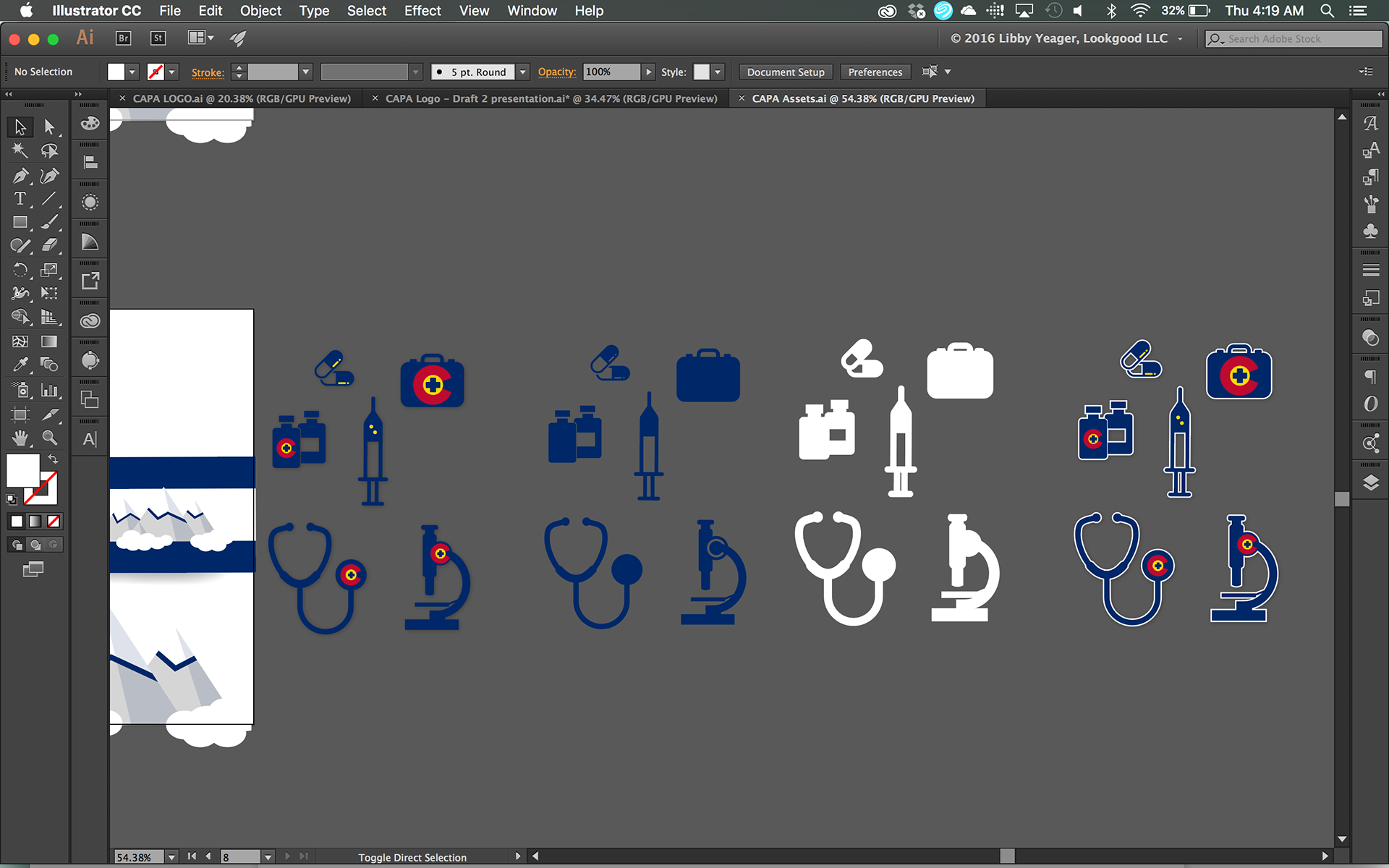Expand stroke weight dropdown
Image resolution: width=1389 pixels, height=868 pixels.
306,72
